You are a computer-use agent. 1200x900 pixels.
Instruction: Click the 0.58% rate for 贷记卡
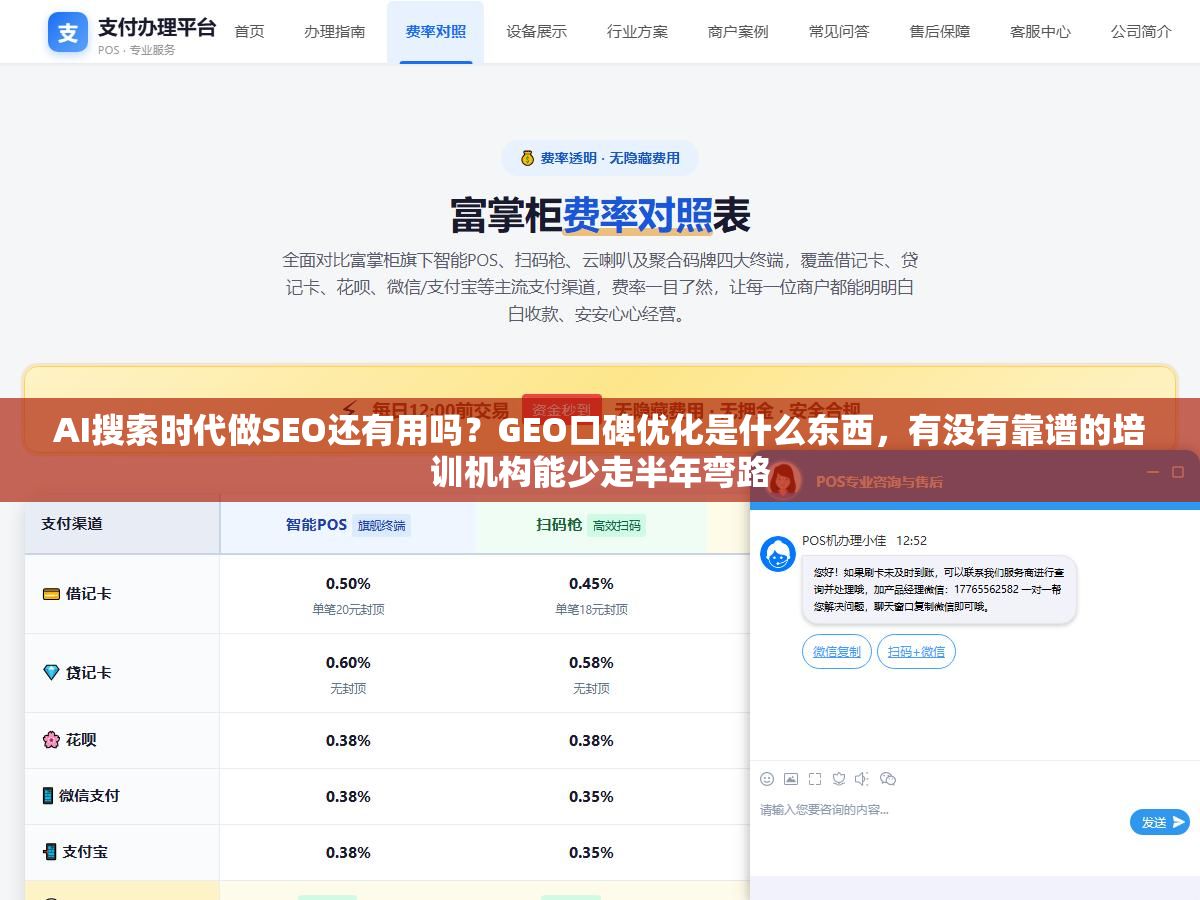[591, 663]
